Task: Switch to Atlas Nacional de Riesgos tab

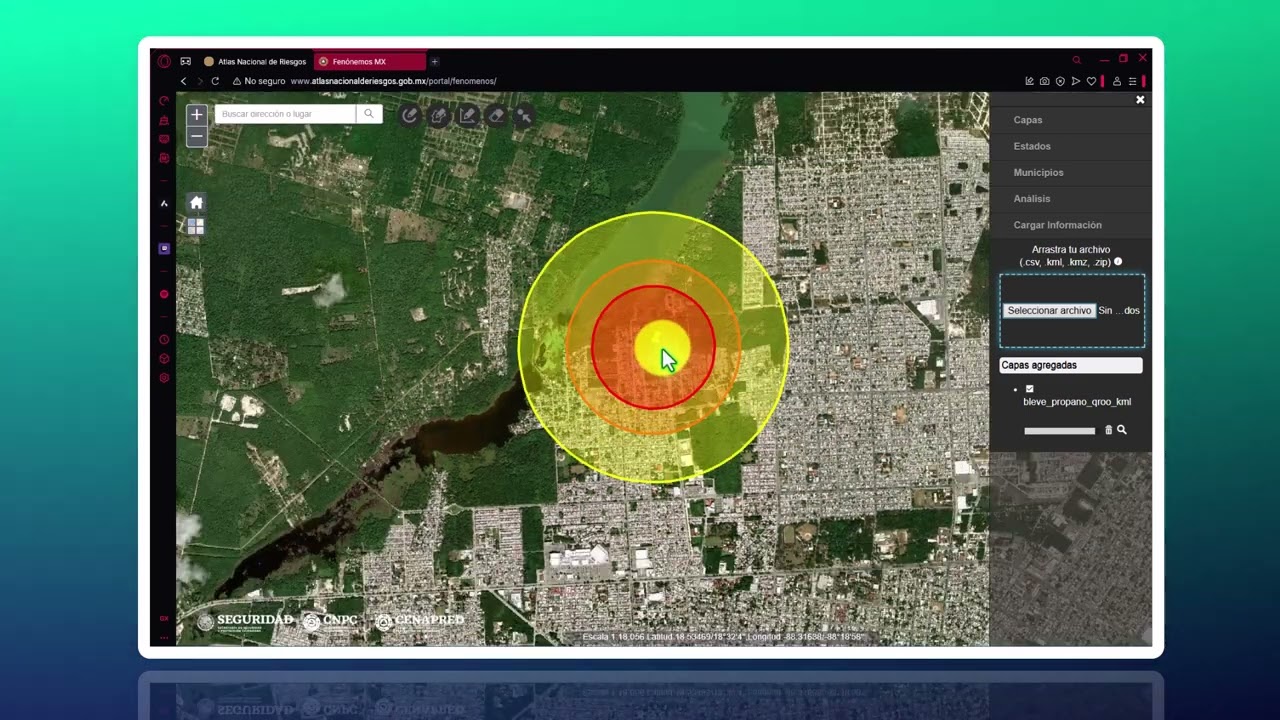Action: [x=255, y=61]
